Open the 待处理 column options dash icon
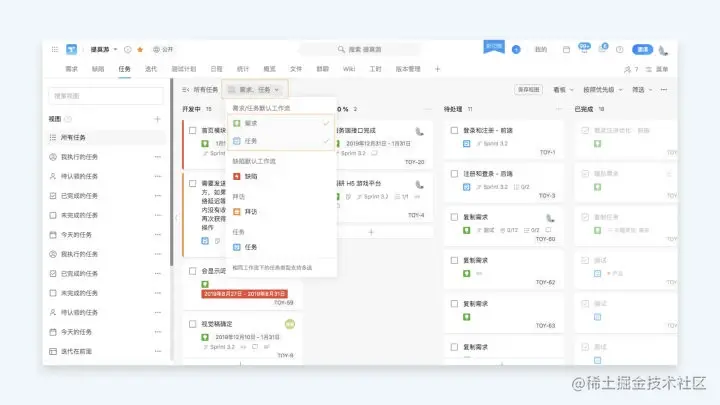 559,109
